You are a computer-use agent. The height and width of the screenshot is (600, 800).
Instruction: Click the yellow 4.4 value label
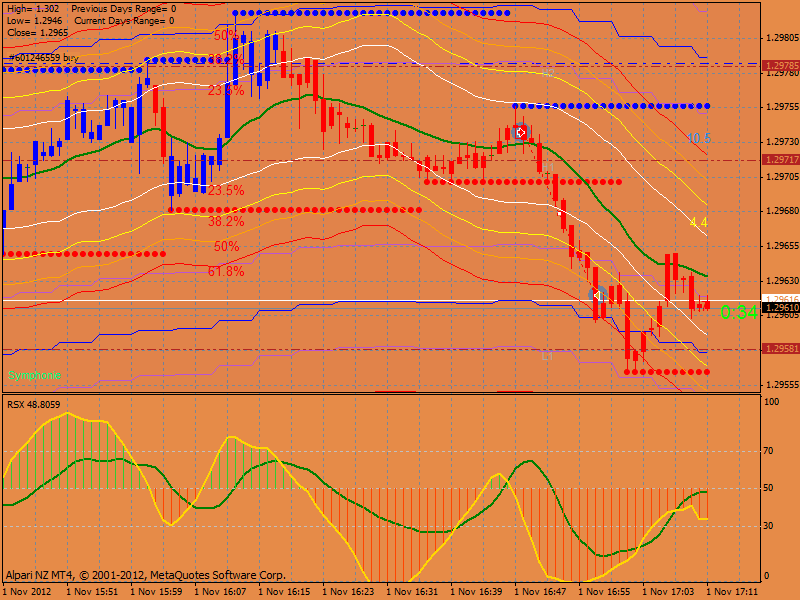pos(698,222)
